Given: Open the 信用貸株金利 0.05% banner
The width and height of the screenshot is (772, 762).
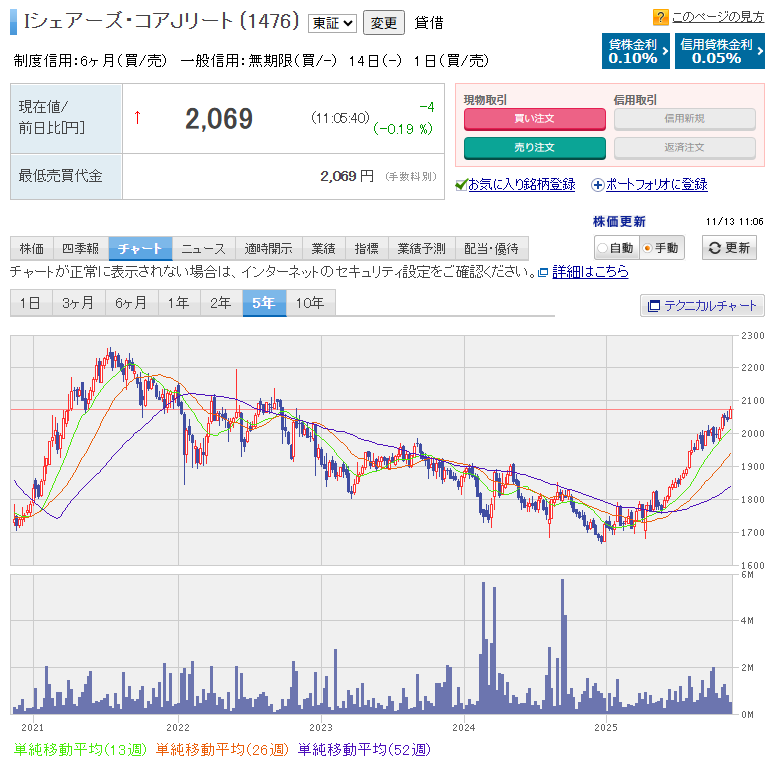Looking at the screenshot, I should 719,51.
